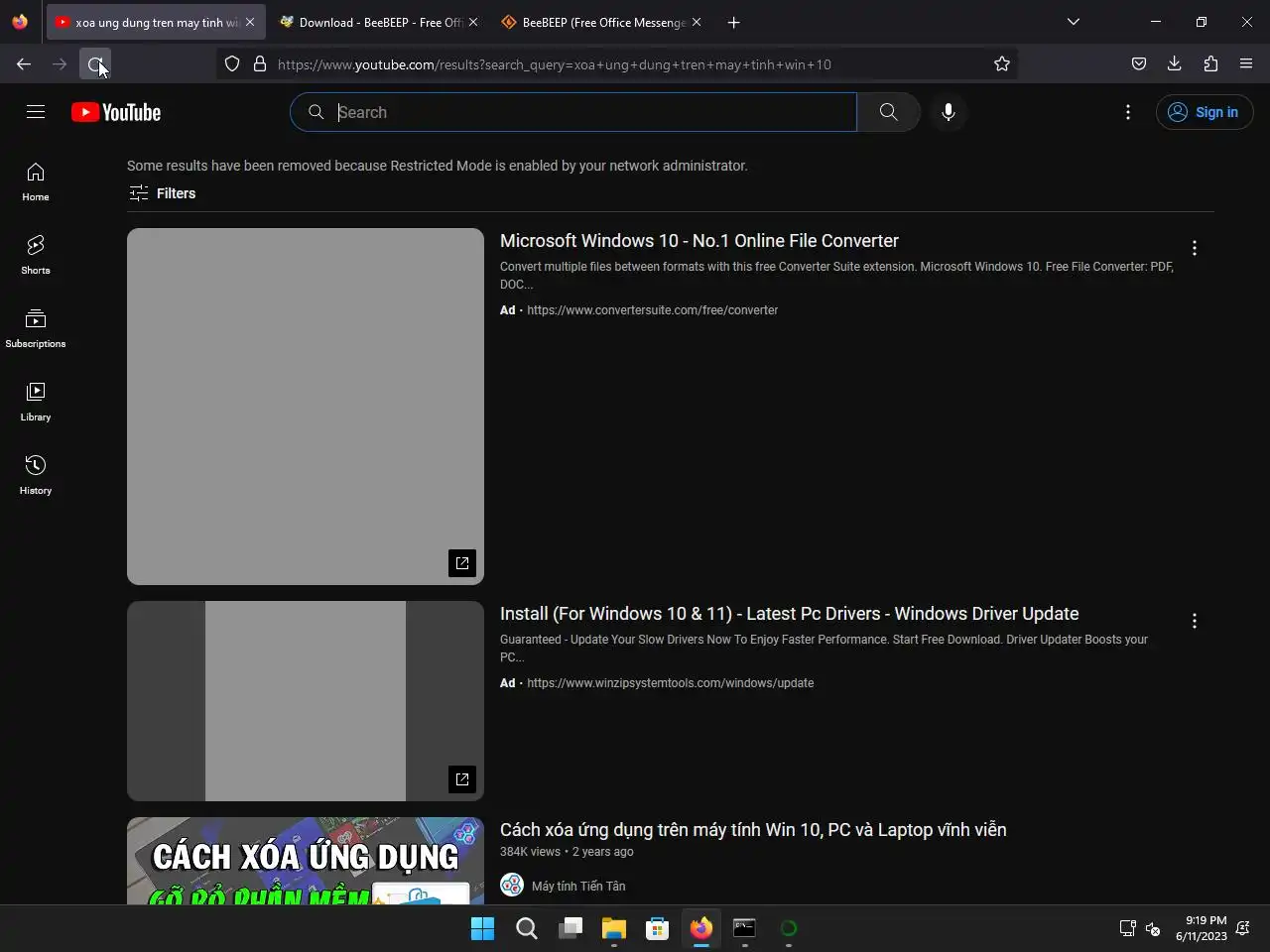Open Windows Start menu

tap(483, 928)
